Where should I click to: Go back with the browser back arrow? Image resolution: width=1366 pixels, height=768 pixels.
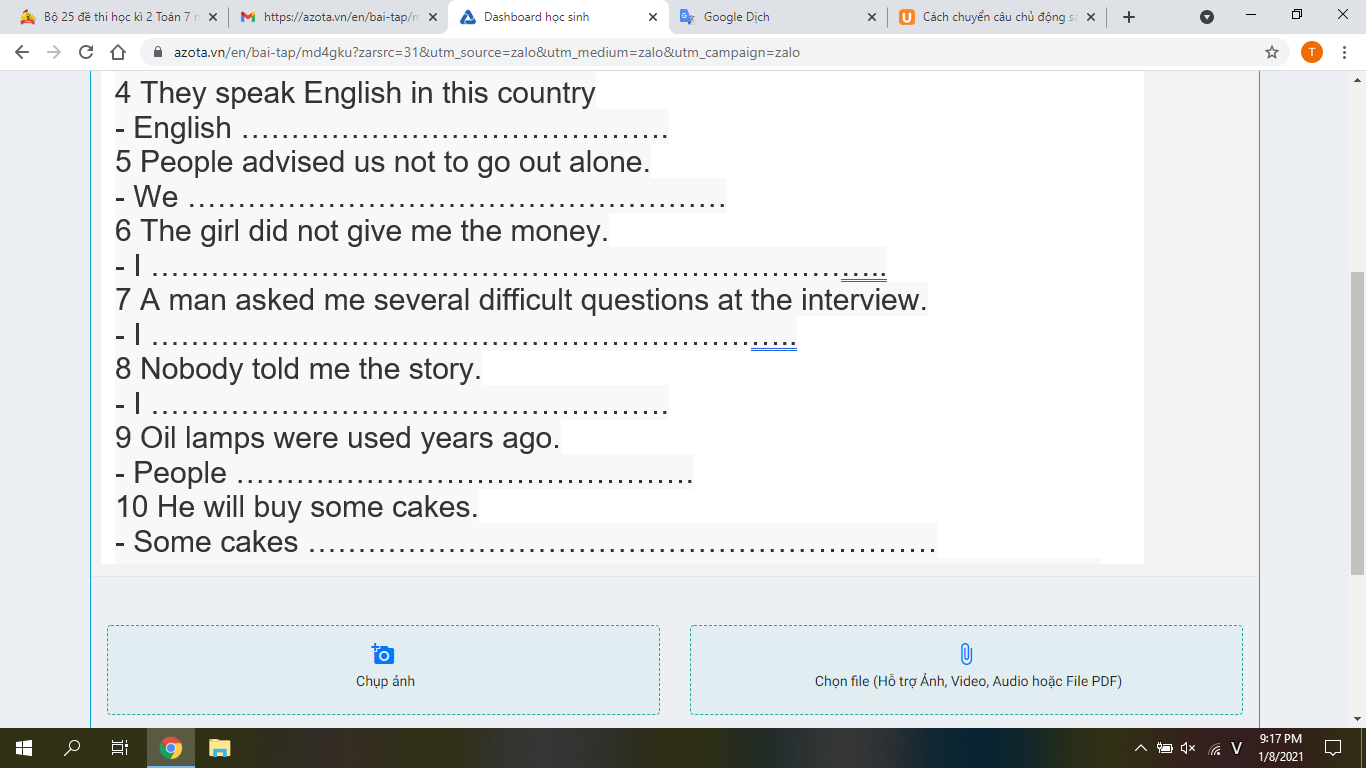pyautogui.click(x=22, y=52)
